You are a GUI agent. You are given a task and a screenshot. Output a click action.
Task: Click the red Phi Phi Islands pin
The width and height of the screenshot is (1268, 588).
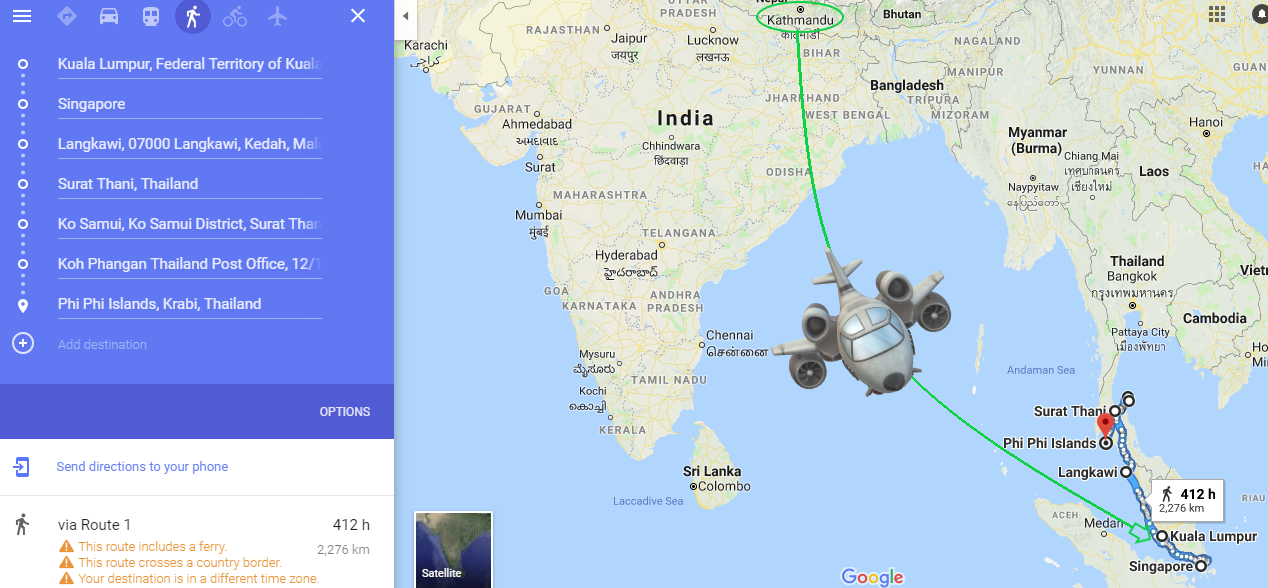pyautogui.click(x=1105, y=425)
